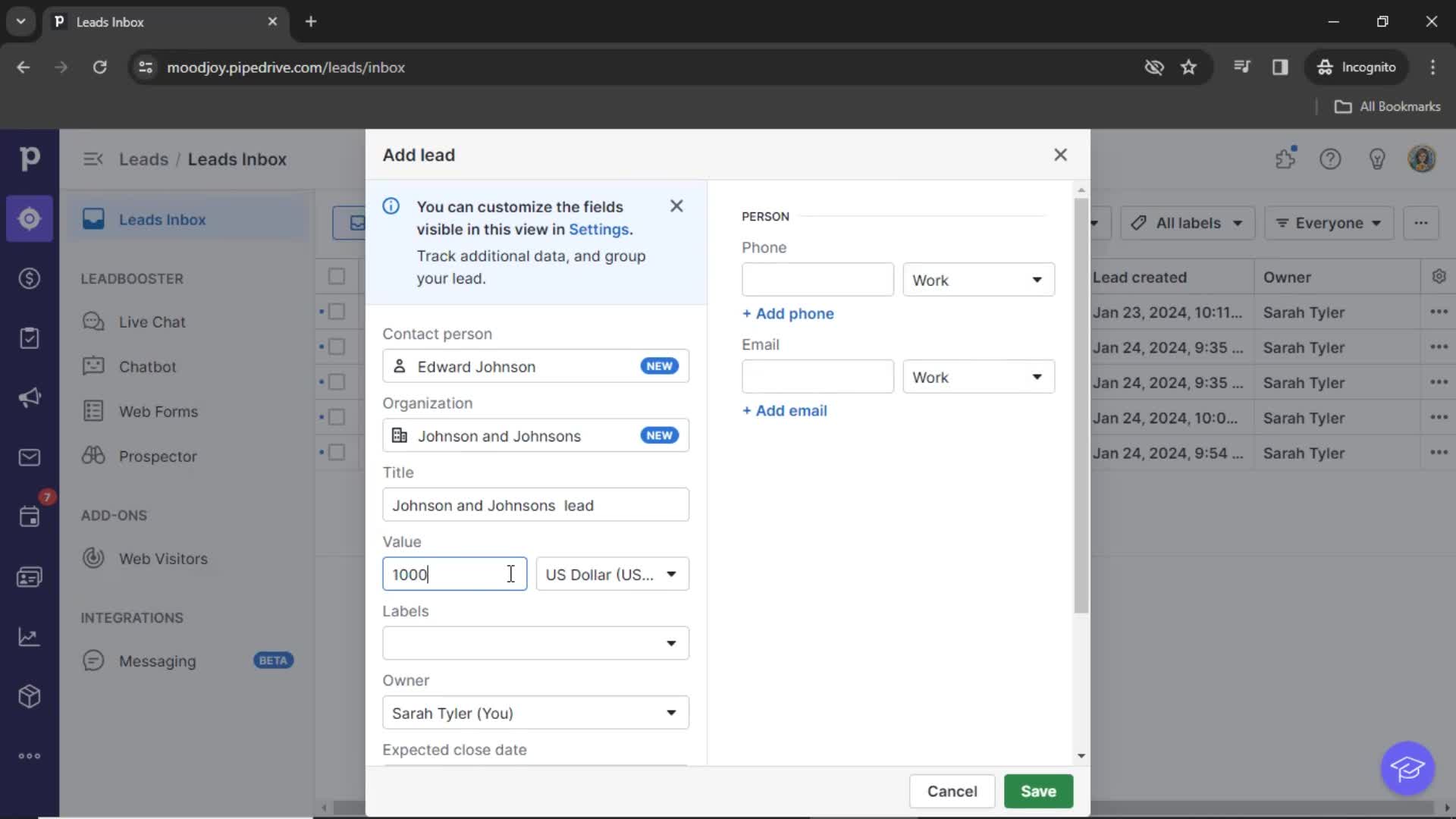The width and height of the screenshot is (1456, 819).
Task: Open Activities calendar icon with badge
Action: pos(29,516)
